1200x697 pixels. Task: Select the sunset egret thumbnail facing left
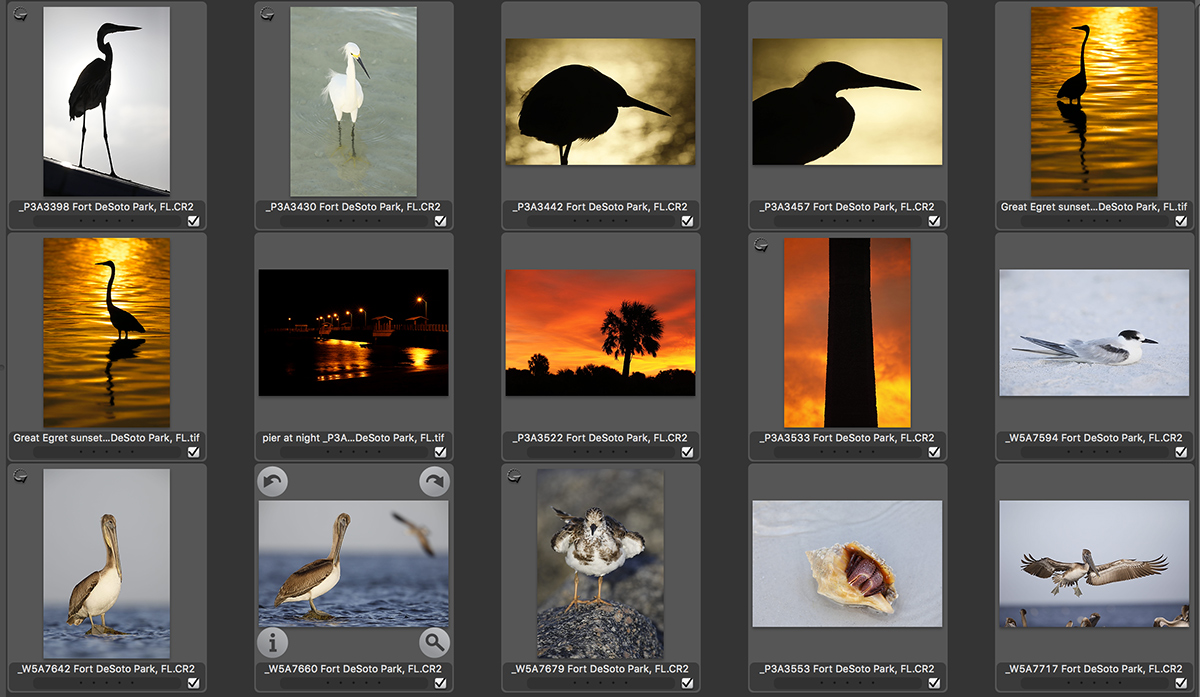pyautogui.click(x=107, y=332)
